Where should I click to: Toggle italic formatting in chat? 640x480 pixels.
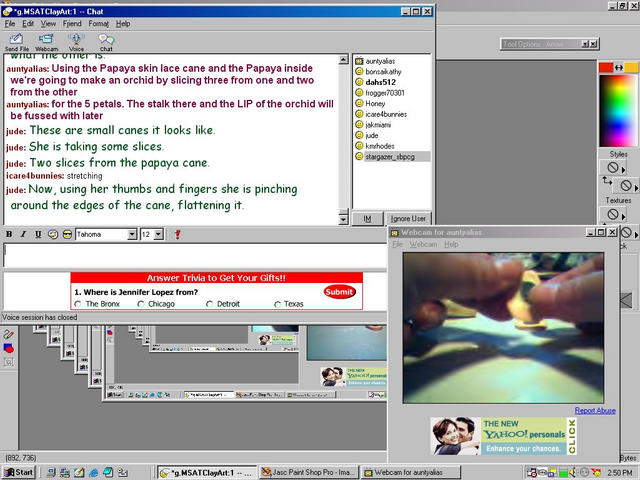pyautogui.click(x=23, y=234)
